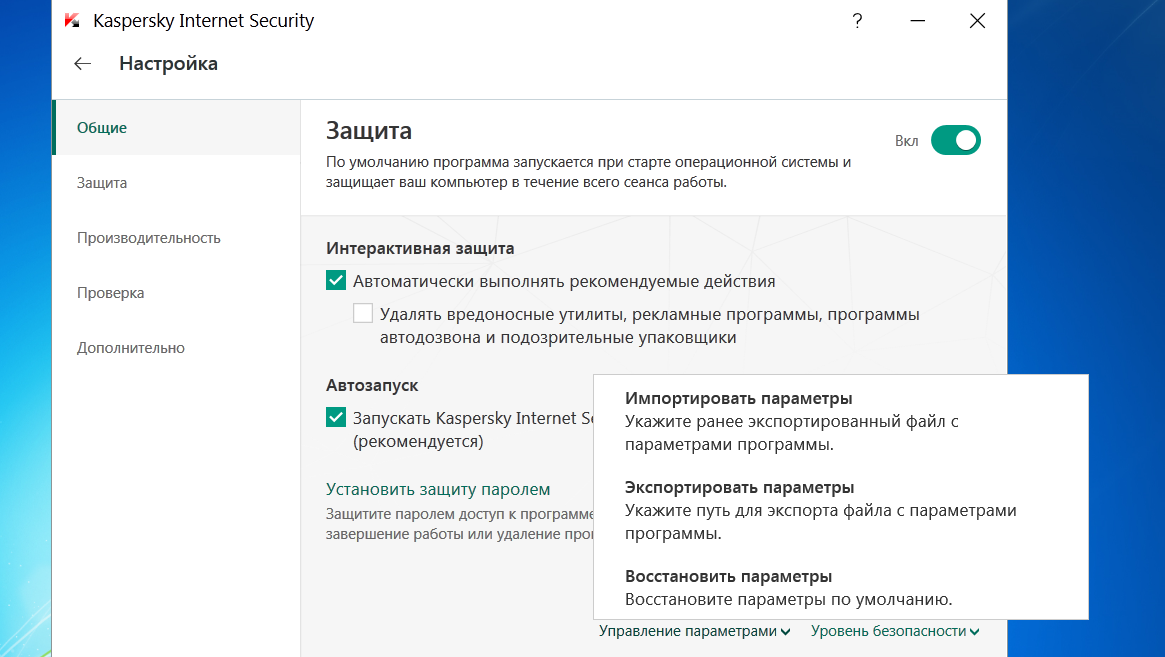Enable removal of malicious utilities checkbox
This screenshot has width=1165, height=657.
pos(363,314)
